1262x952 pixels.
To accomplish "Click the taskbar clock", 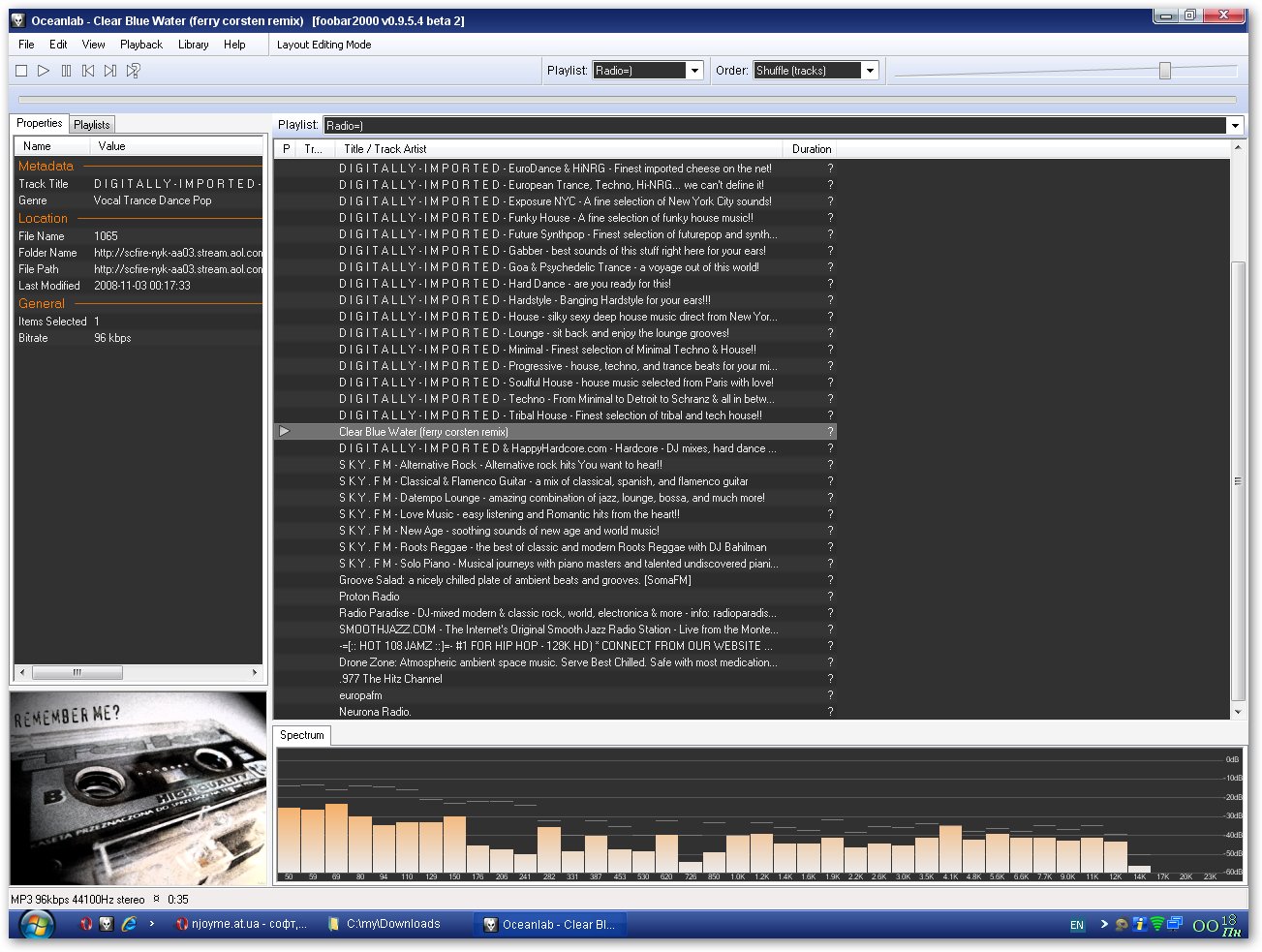I will coord(1216,925).
